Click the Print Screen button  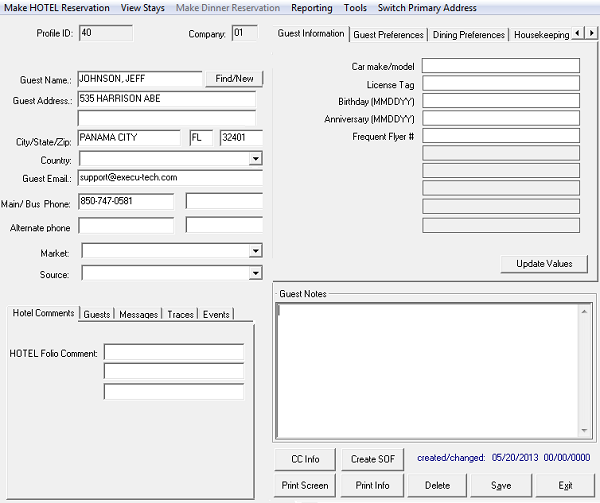pyautogui.click(x=305, y=485)
